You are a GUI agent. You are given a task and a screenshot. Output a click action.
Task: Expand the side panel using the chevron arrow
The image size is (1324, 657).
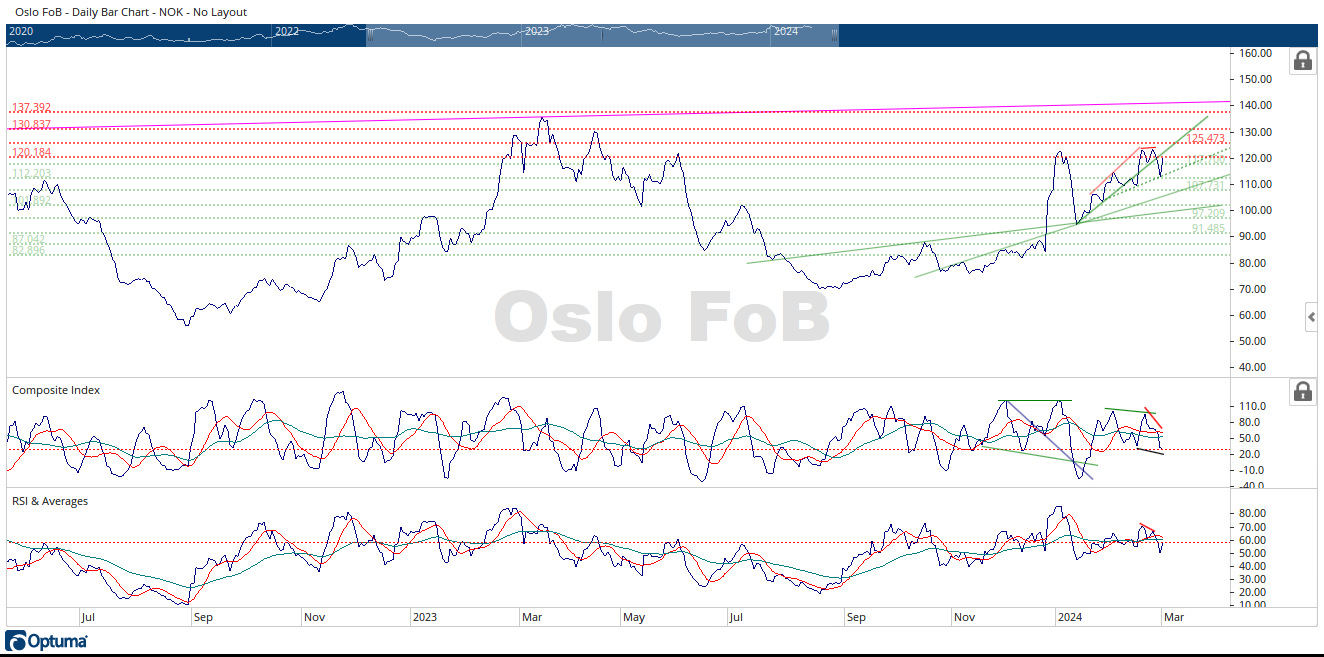point(1311,318)
